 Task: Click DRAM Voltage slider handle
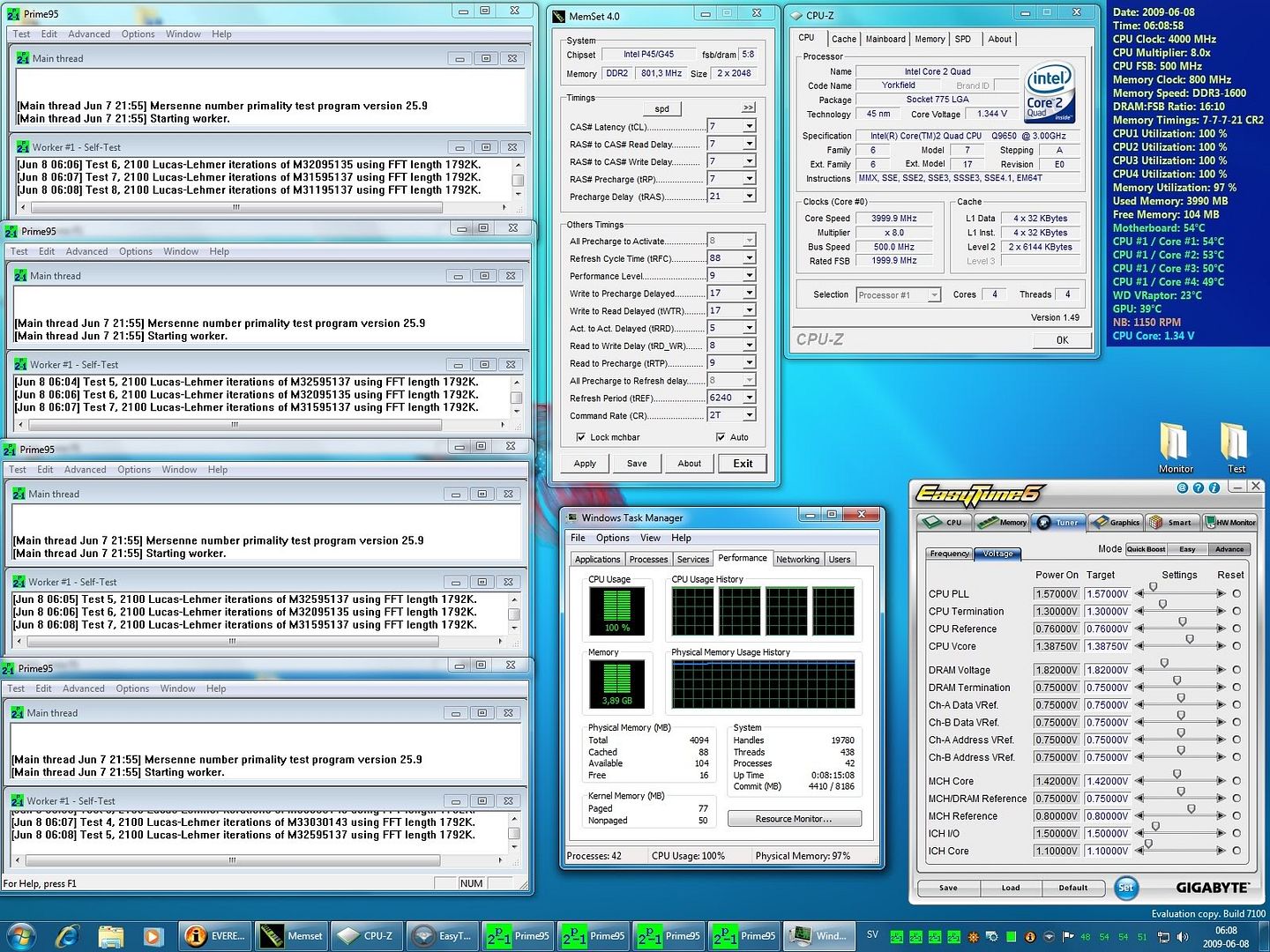(x=1164, y=664)
